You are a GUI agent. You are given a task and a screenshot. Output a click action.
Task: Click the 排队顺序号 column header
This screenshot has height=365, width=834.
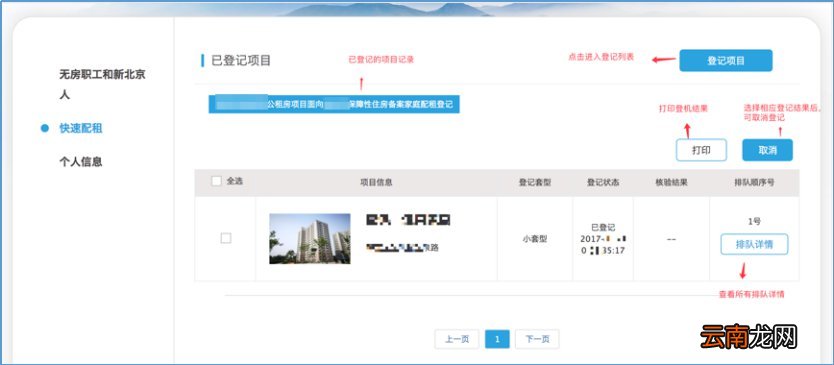click(x=754, y=182)
